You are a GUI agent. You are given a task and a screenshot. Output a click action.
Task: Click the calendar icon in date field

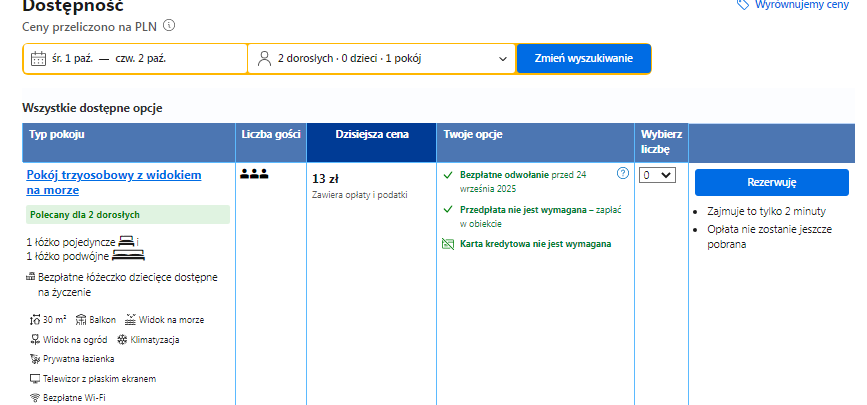click(38, 58)
